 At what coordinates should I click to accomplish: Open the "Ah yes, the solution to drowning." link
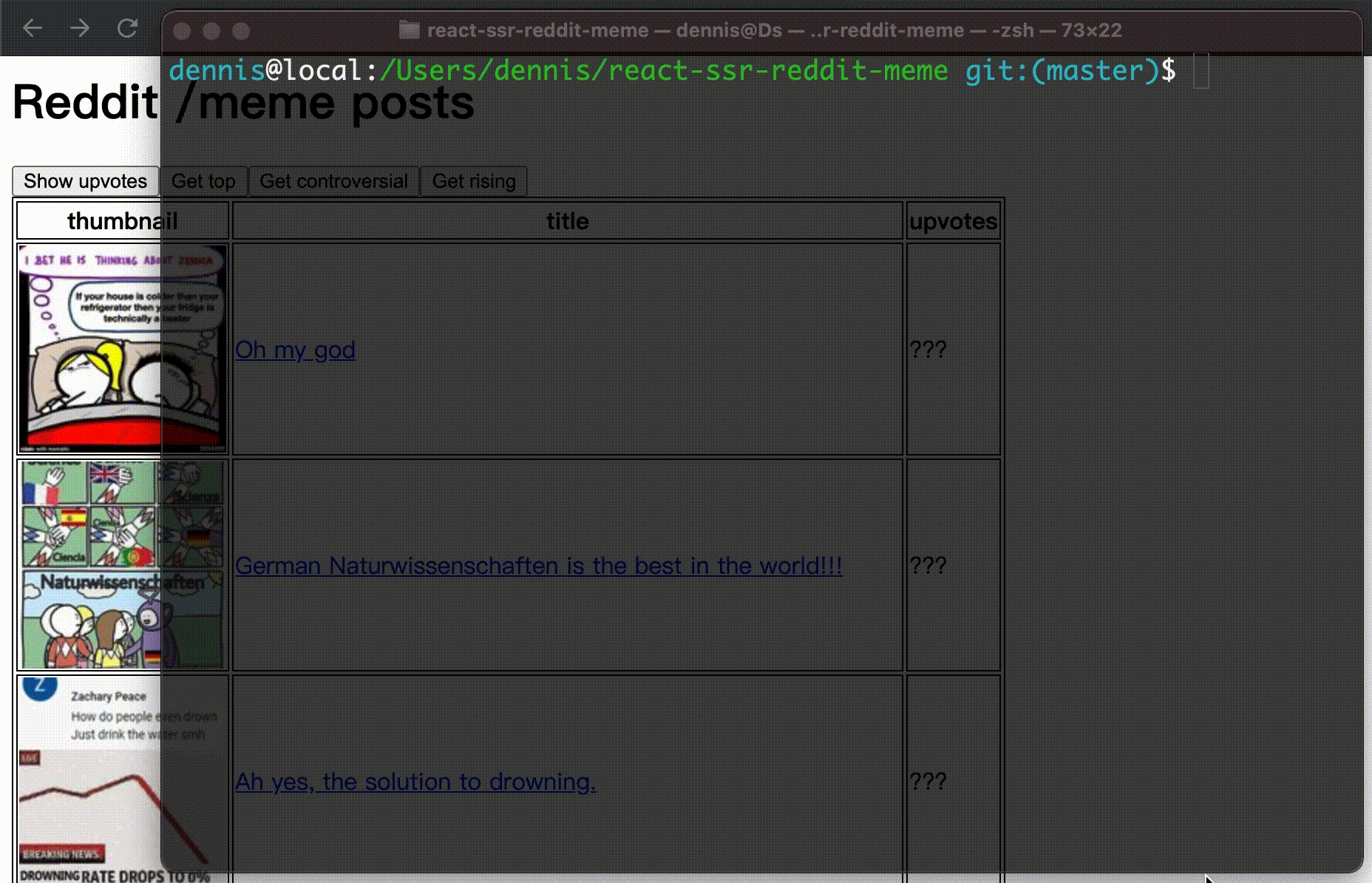[x=415, y=782]
